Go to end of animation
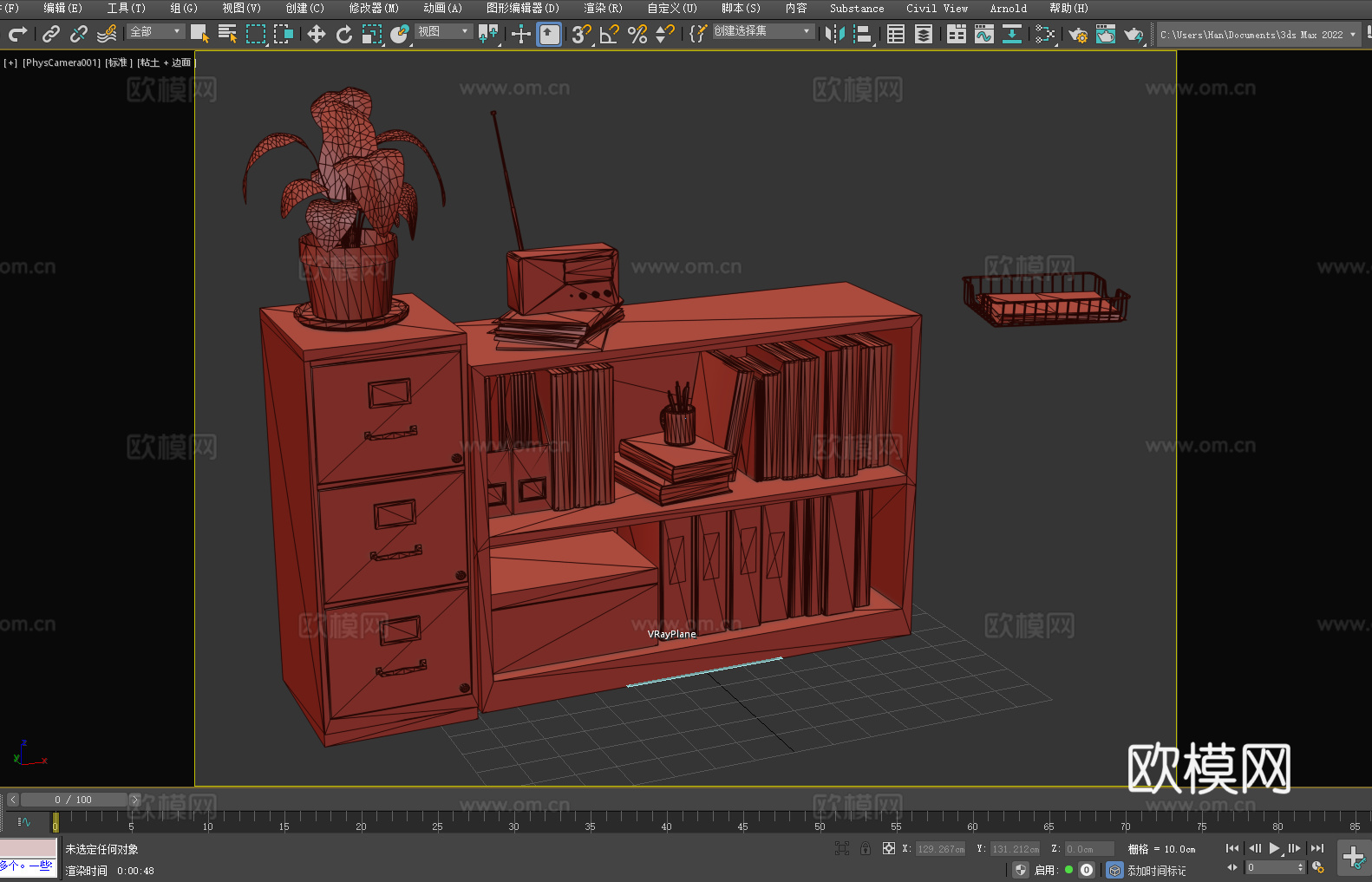Screen dimensions: 1372x882 tap(1317, 848)
